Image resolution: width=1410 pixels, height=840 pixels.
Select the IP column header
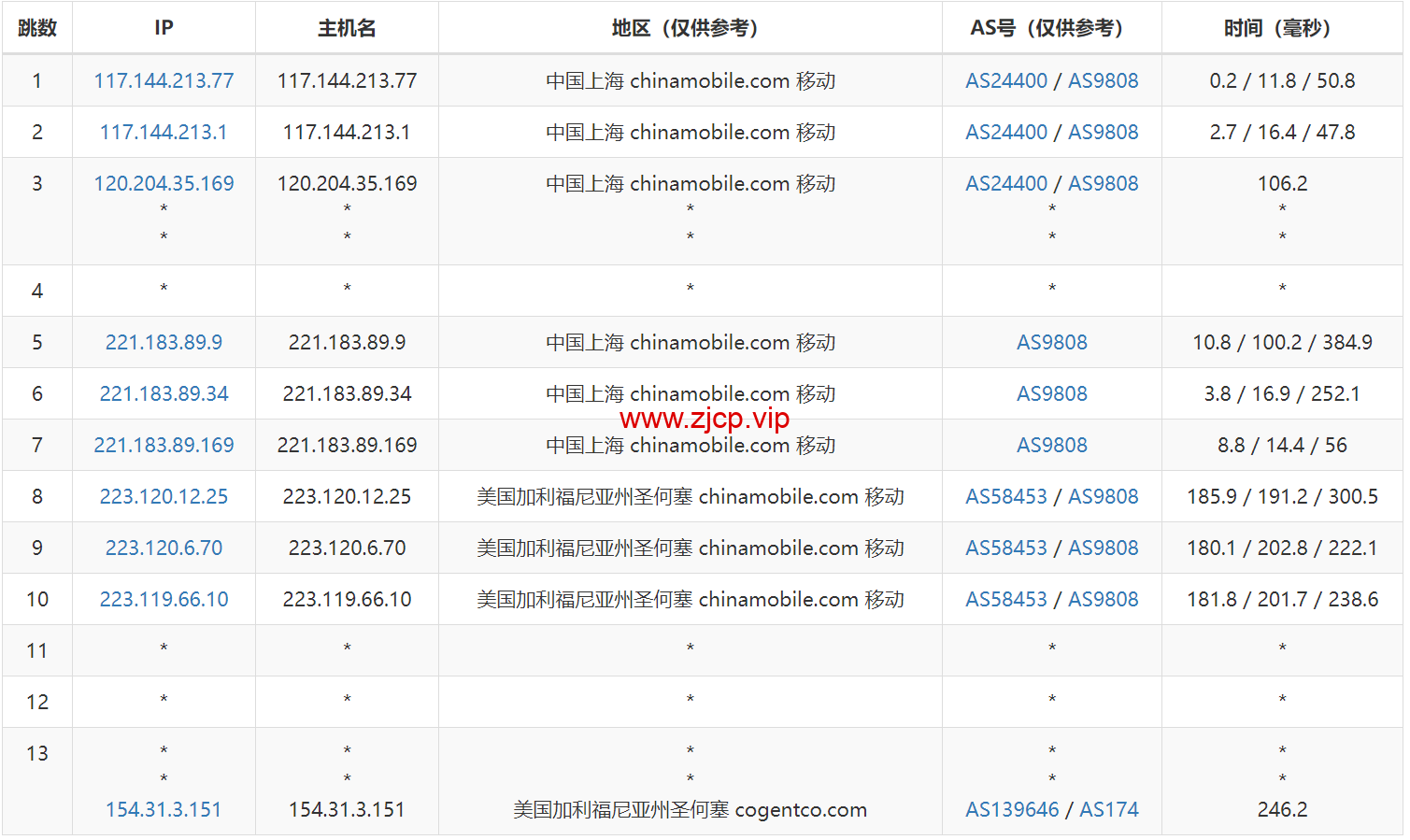[164, 28]
